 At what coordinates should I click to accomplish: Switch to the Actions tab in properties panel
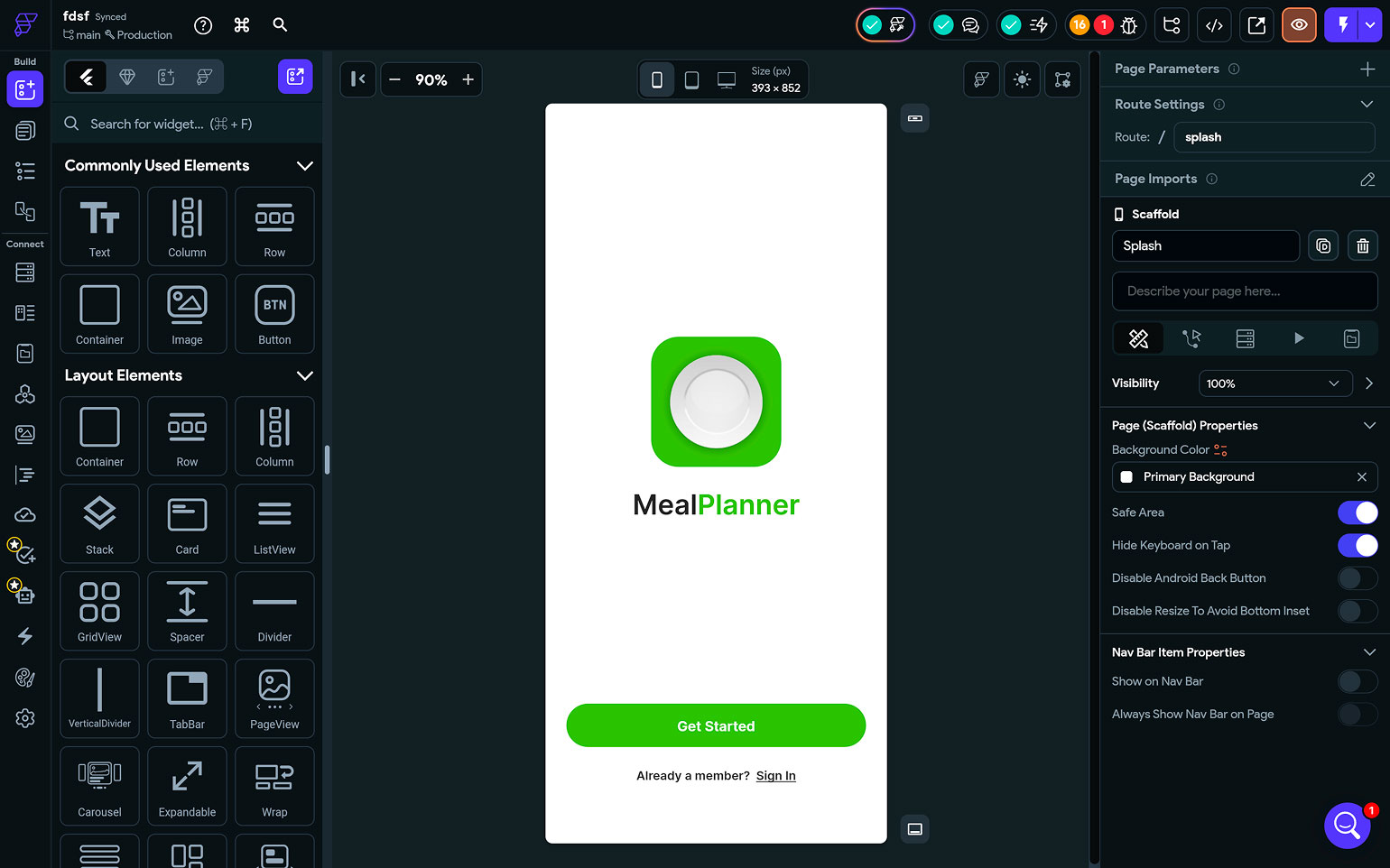click(x=1191, y=338)
